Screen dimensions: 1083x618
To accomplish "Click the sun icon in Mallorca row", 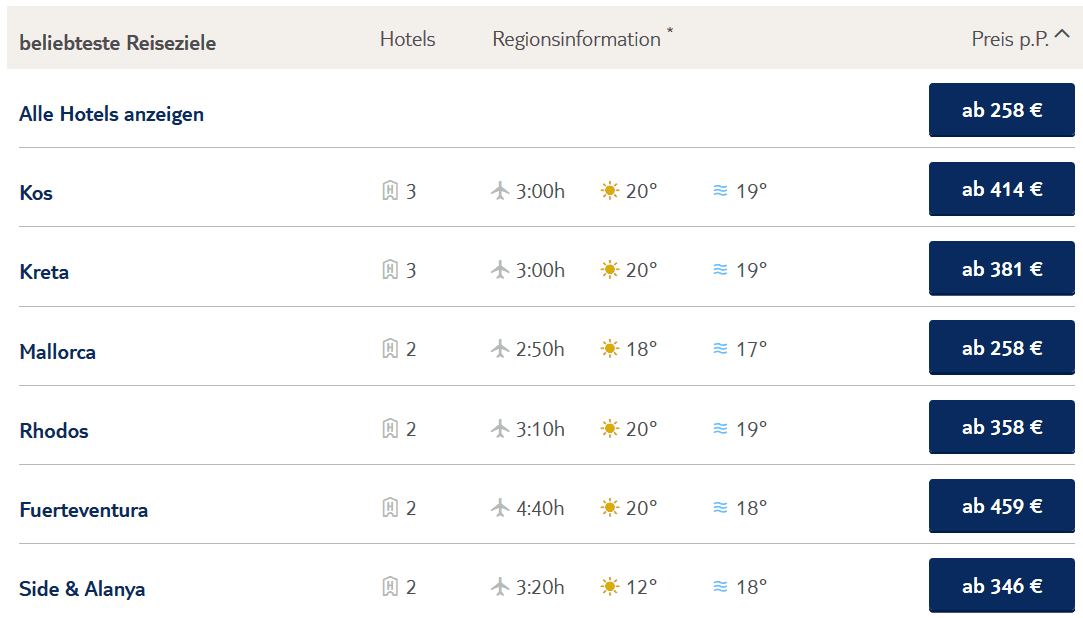I will 610,349.
